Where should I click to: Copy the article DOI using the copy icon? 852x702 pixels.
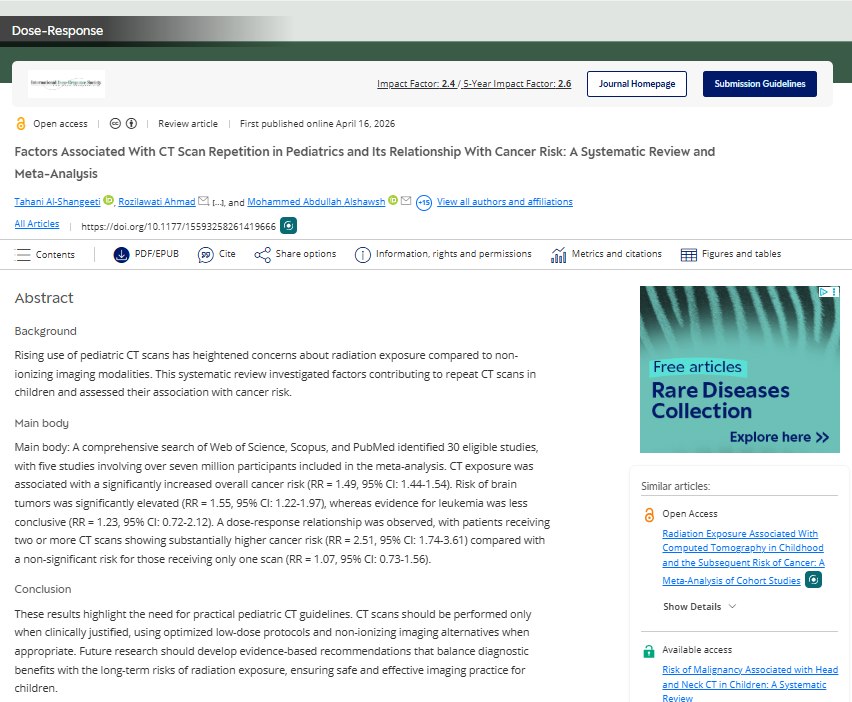click(288, 225)
